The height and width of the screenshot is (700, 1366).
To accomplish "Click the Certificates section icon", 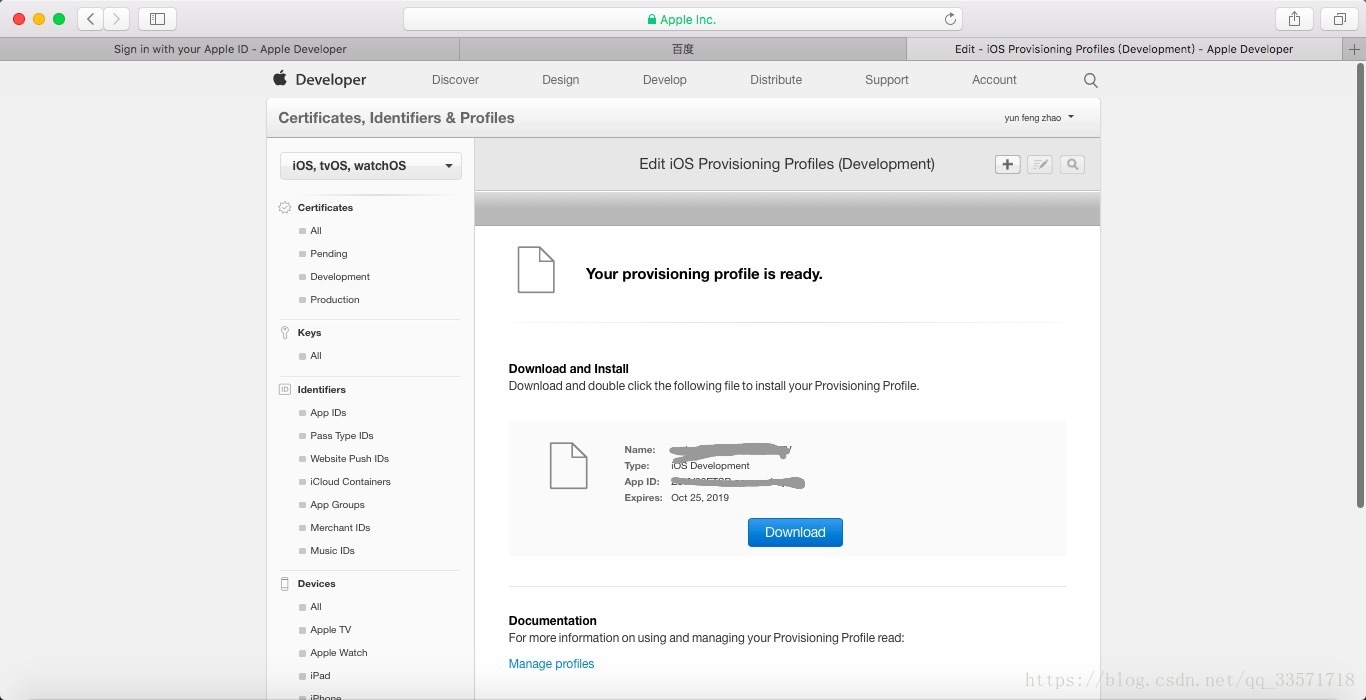I will click(285, 208).
